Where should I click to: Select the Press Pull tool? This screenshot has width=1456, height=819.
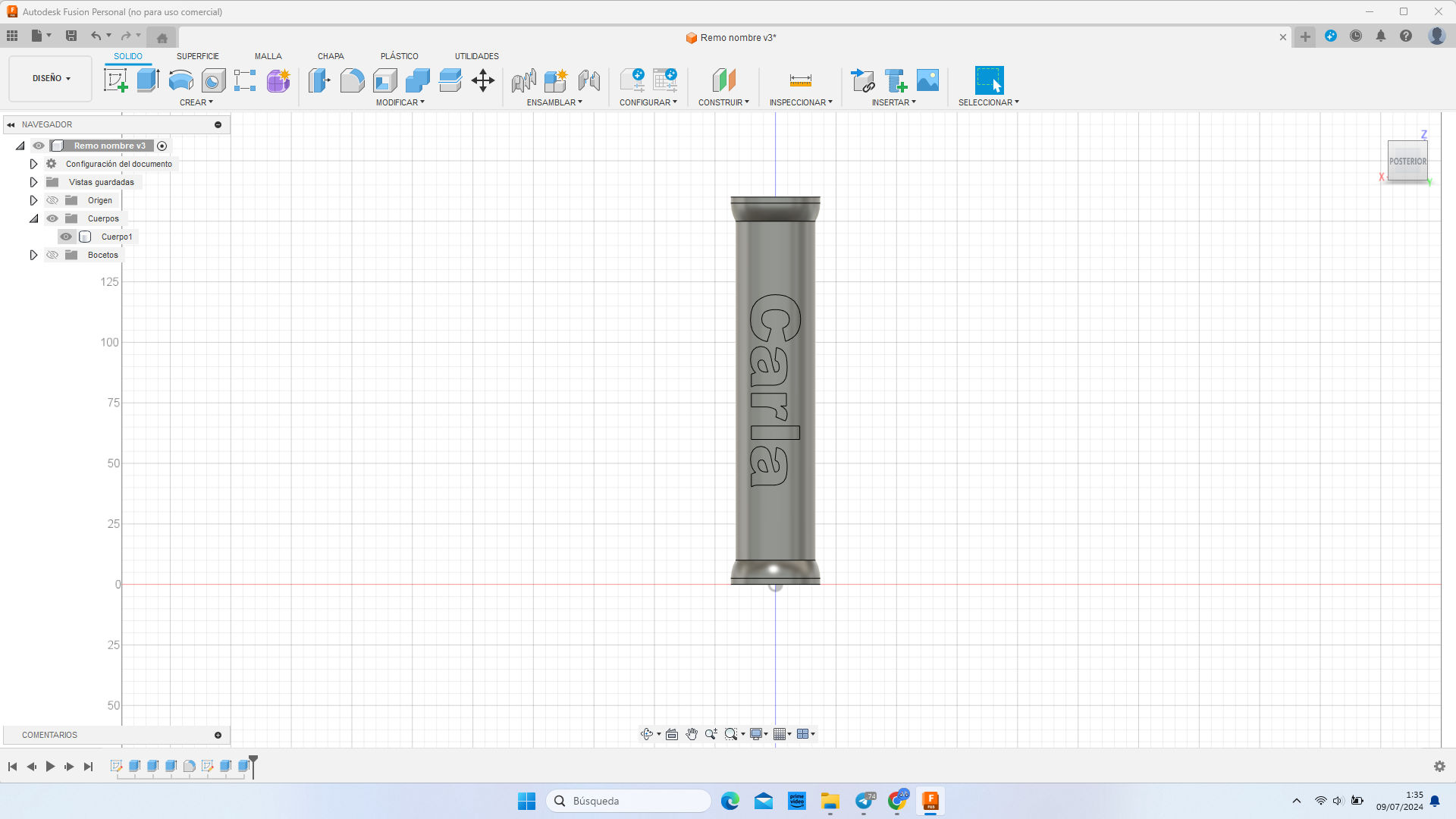tap(319, 80)
